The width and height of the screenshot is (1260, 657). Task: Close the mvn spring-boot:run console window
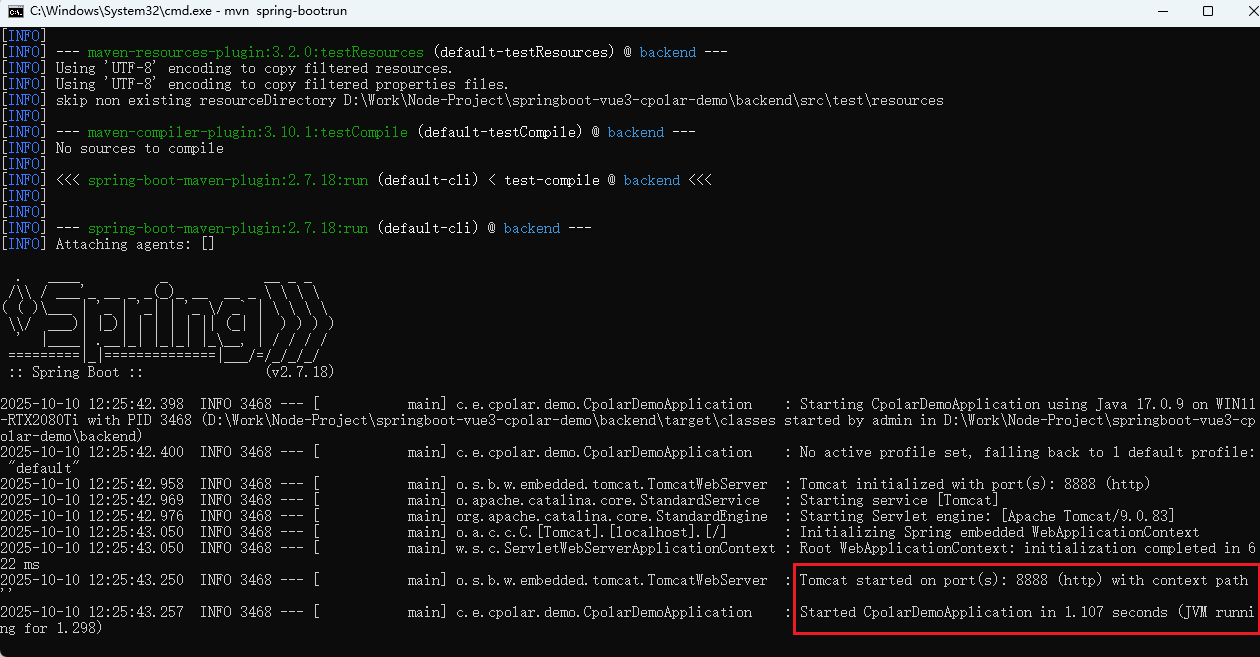click(1246, 11)
